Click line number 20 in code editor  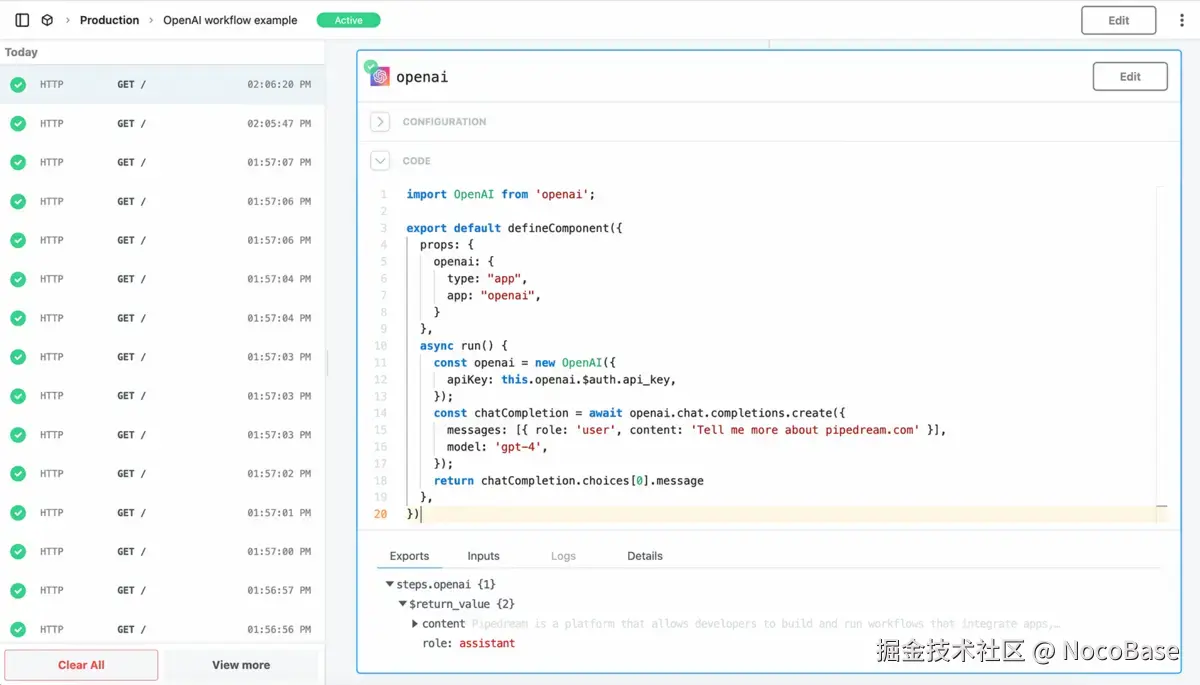(x=380, y=514)
